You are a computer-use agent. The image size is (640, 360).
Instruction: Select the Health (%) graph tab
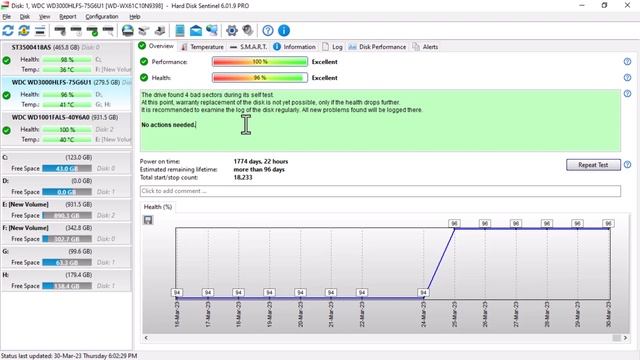click(x=158, y=207)
